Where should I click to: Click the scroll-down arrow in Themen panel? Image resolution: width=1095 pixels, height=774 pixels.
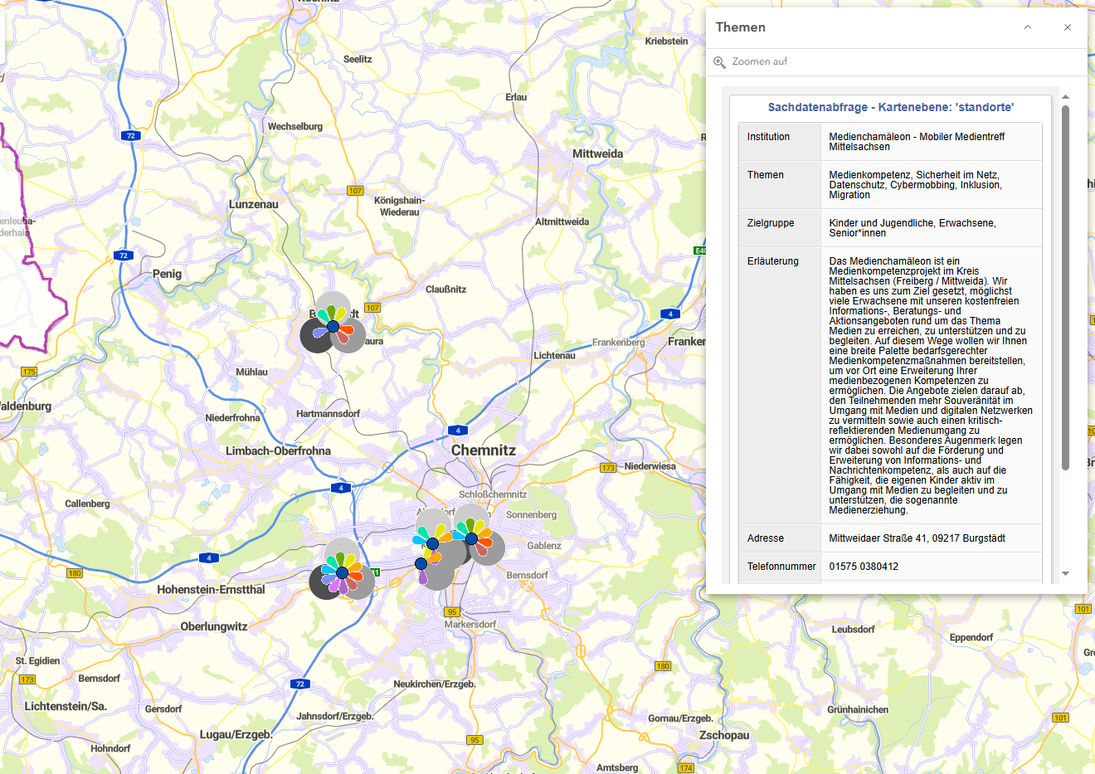coord(1065,573)
